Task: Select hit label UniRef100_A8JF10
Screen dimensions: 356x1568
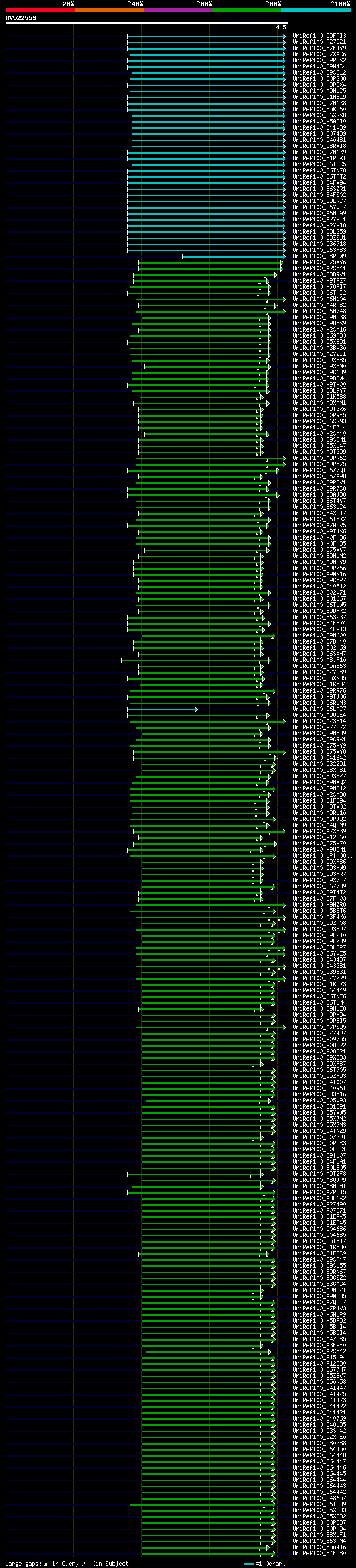Action: 319,660
